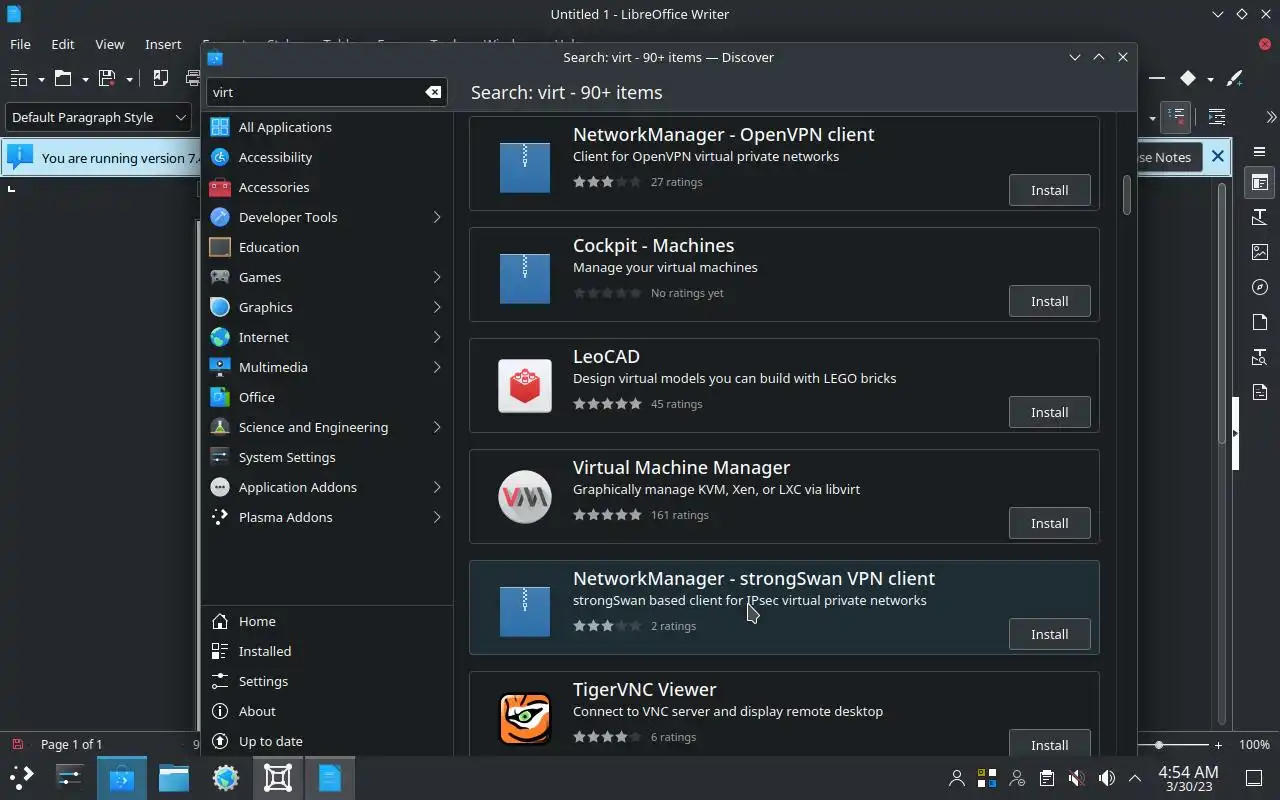
Task: Select the System Settings category
Action: [327, 457]
